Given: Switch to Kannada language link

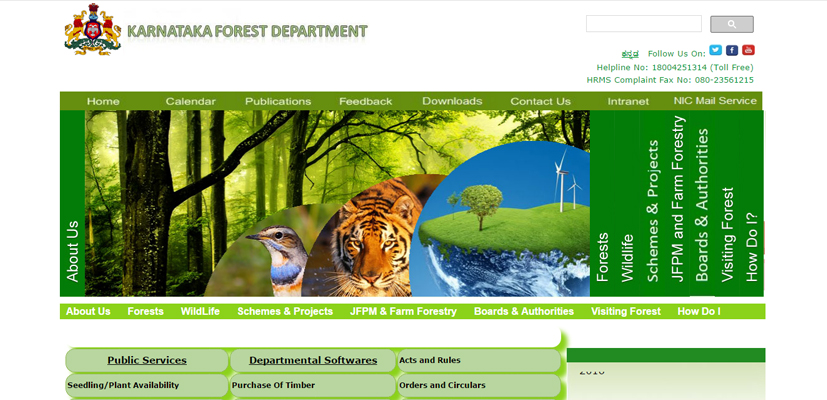Looking at the screenshot, I should click(630, 54).
